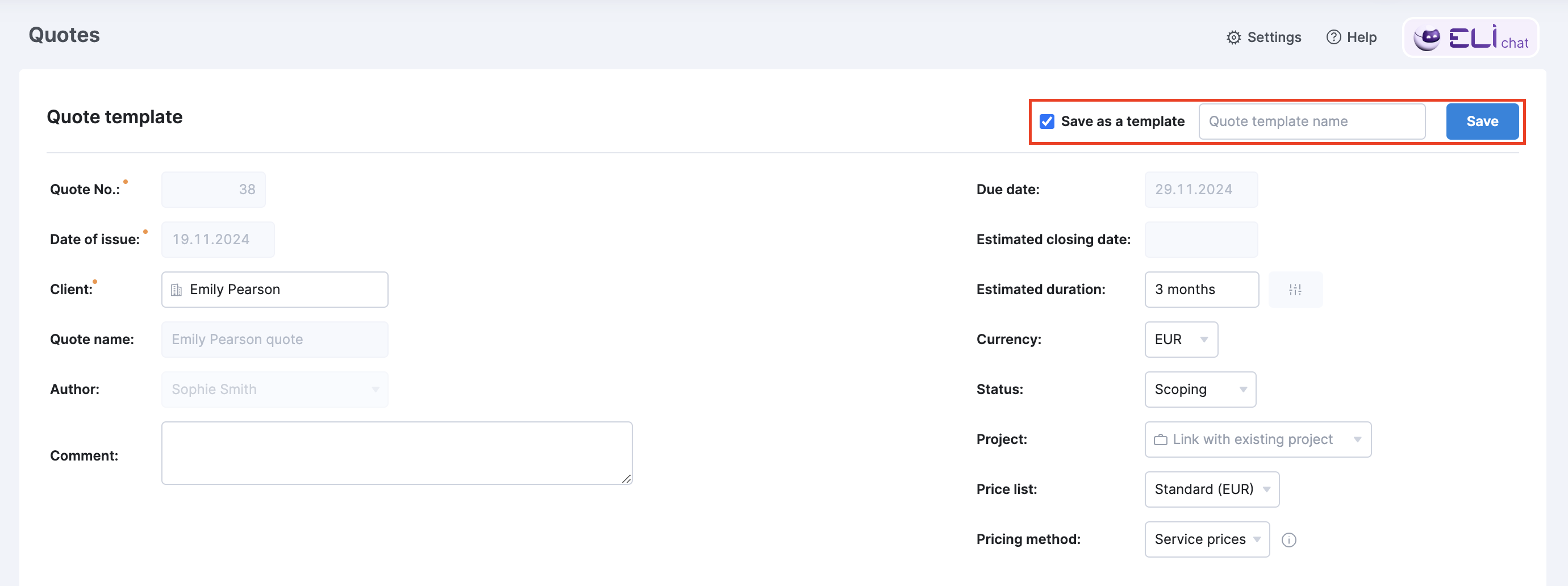The image size is (1568, 586).
Task: Open the Help link
Action: [x=1352, y=37]
